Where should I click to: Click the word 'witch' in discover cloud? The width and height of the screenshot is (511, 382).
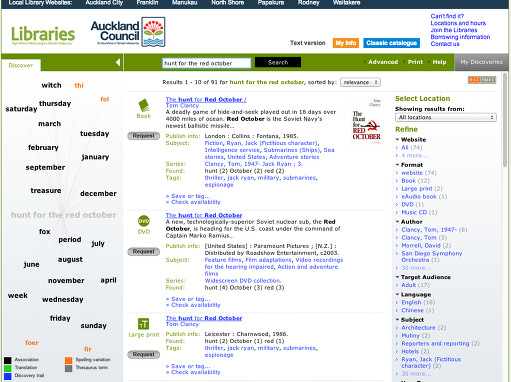[x=51, y=85]
